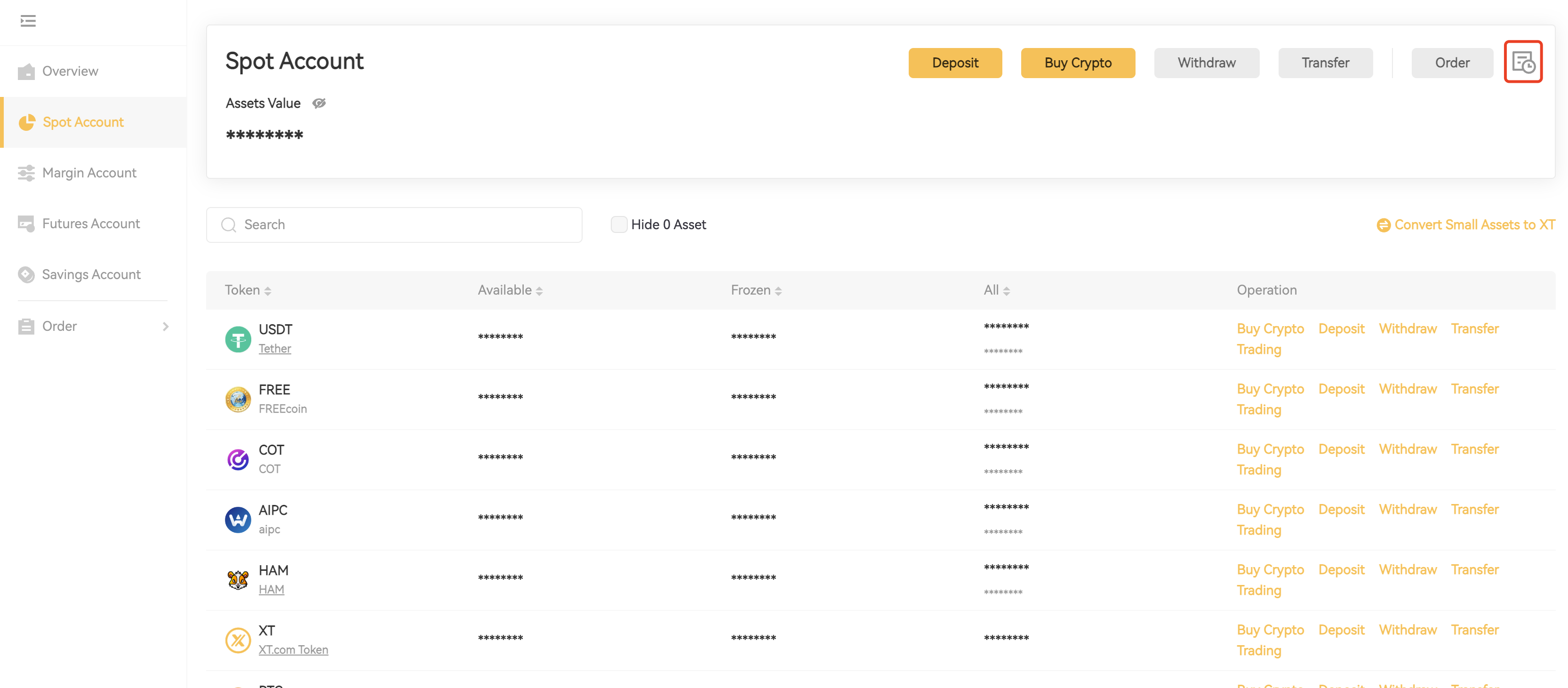Click the FREEcoin token icon
Image resolution: width=1568 pixels, height=688 pixels.
(238, 400)
